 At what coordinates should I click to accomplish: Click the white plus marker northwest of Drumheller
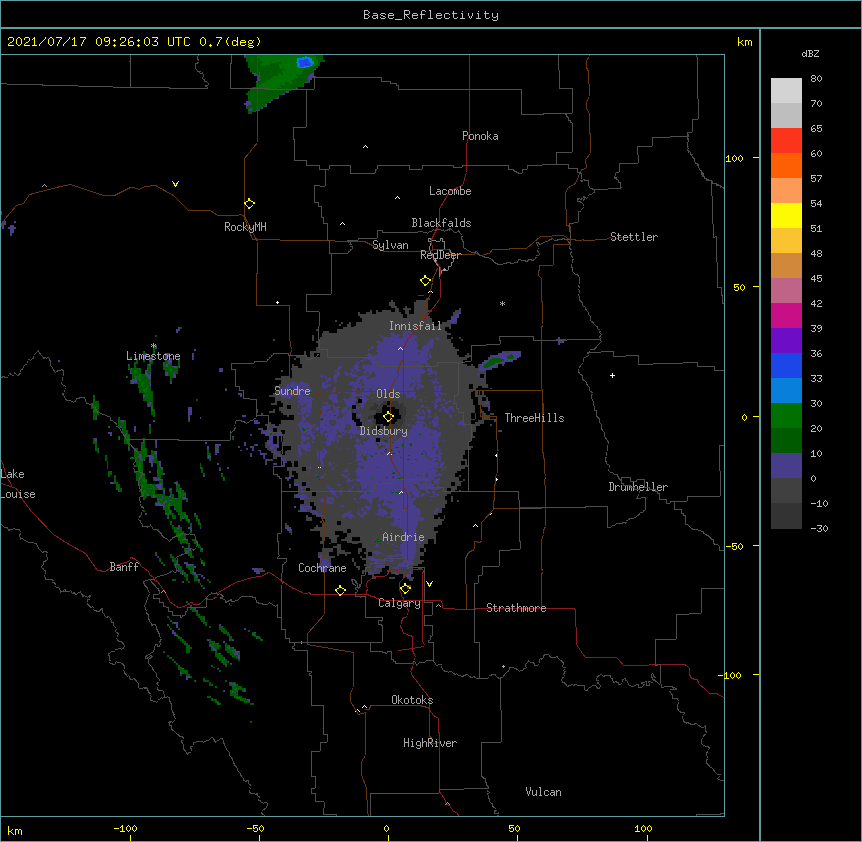coord(612,375)
